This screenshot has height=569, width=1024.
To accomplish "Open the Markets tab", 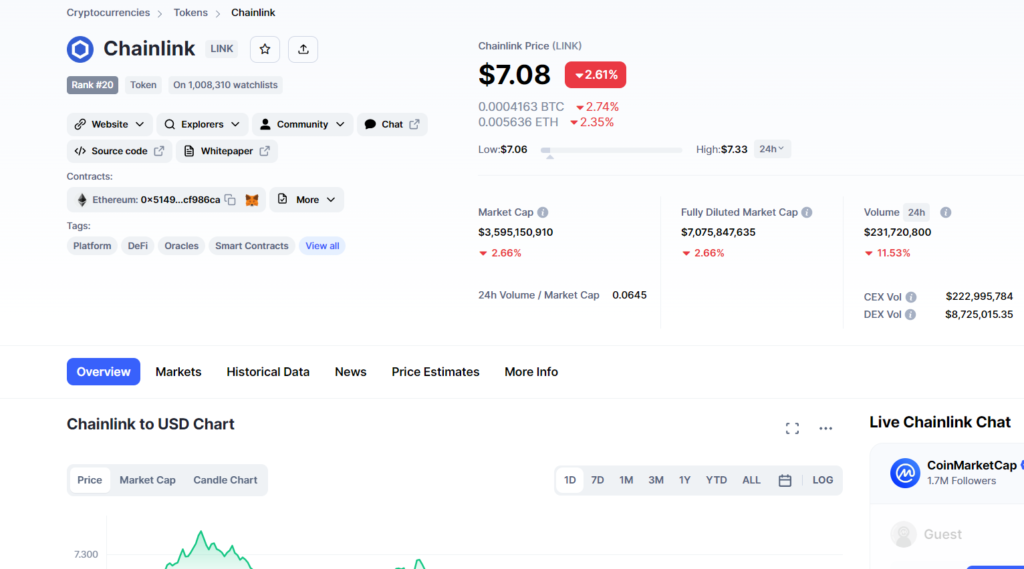I will 178,372.
